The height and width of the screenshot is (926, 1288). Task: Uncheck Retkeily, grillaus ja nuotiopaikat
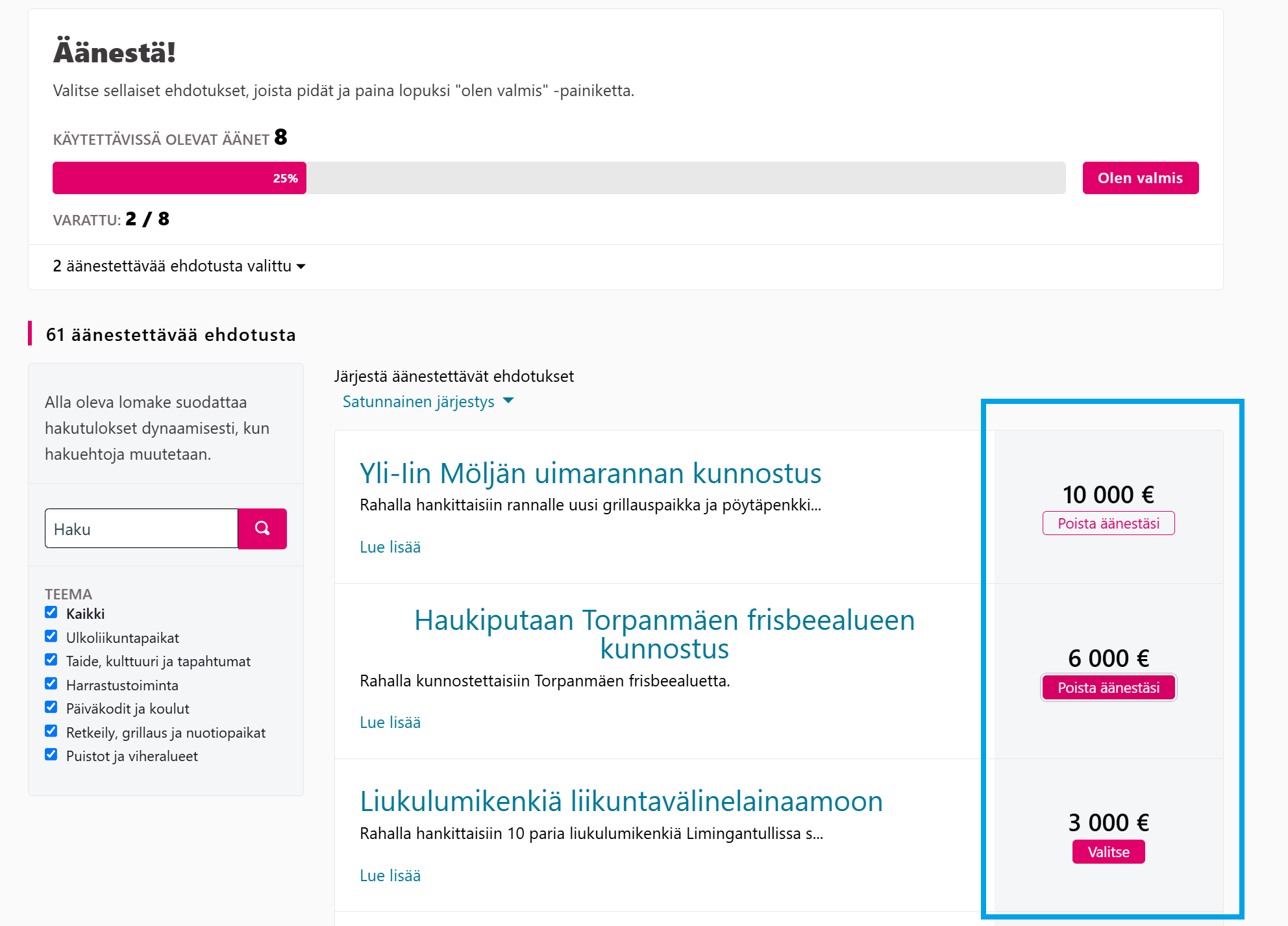tap(51, 731)
